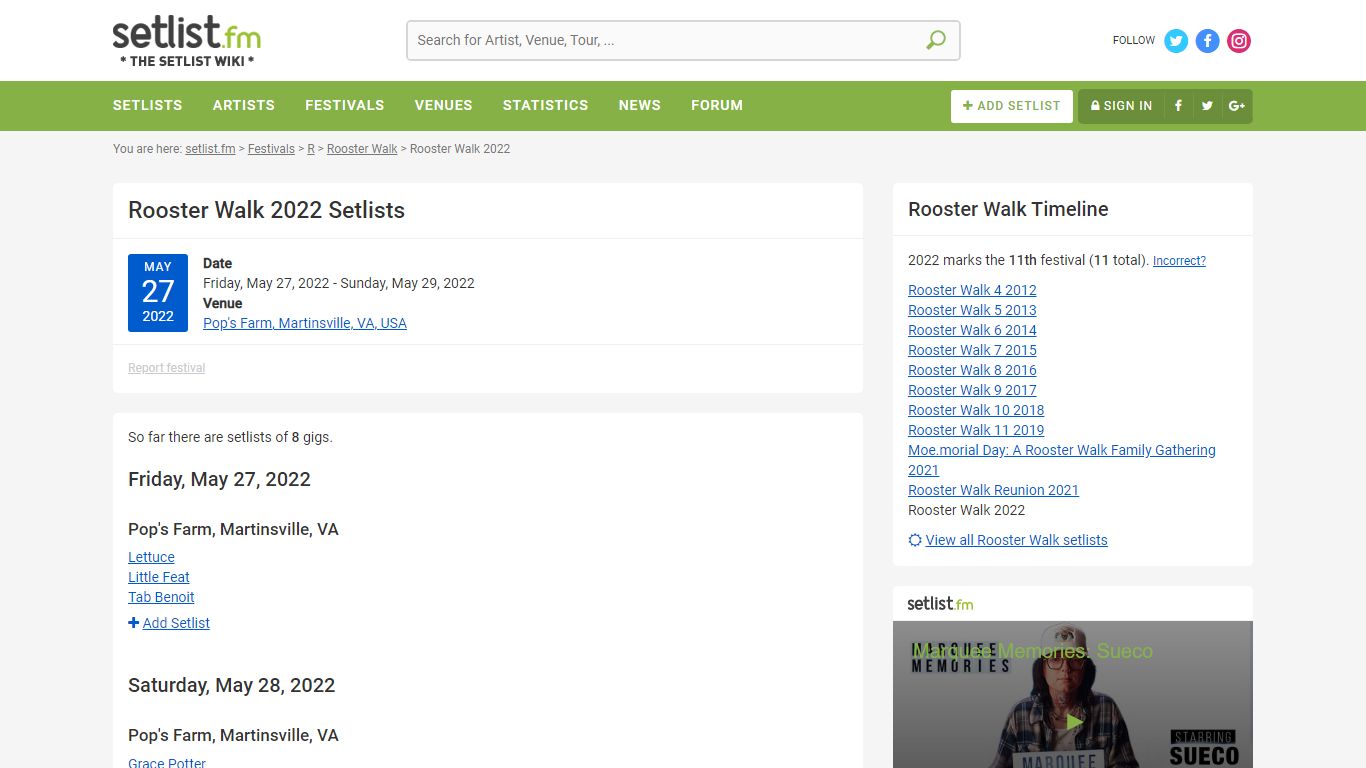Click the search magnifier icon
1366x768 pixels.
[x=936, y=40]
